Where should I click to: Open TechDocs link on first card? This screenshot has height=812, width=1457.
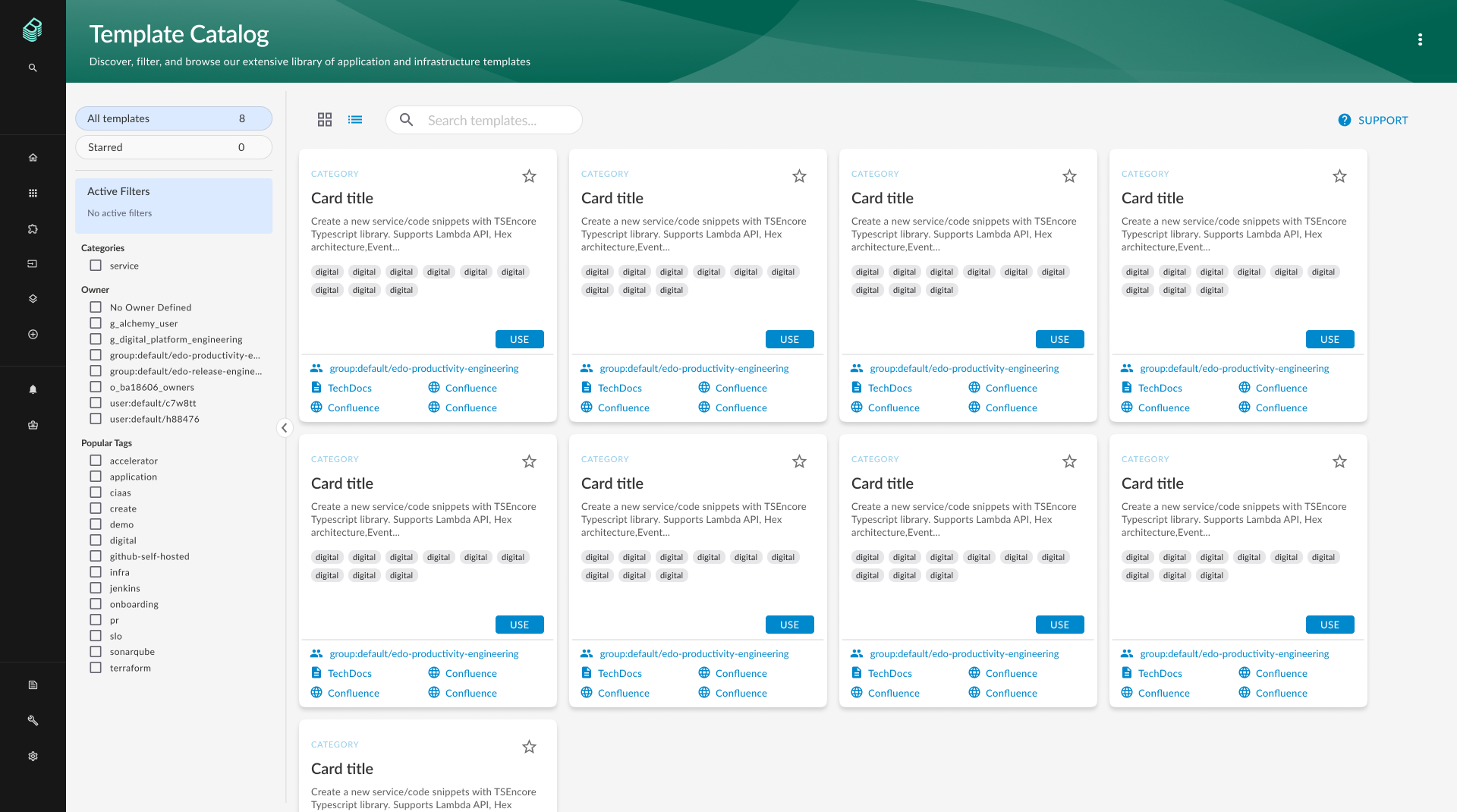click(349, 388)
